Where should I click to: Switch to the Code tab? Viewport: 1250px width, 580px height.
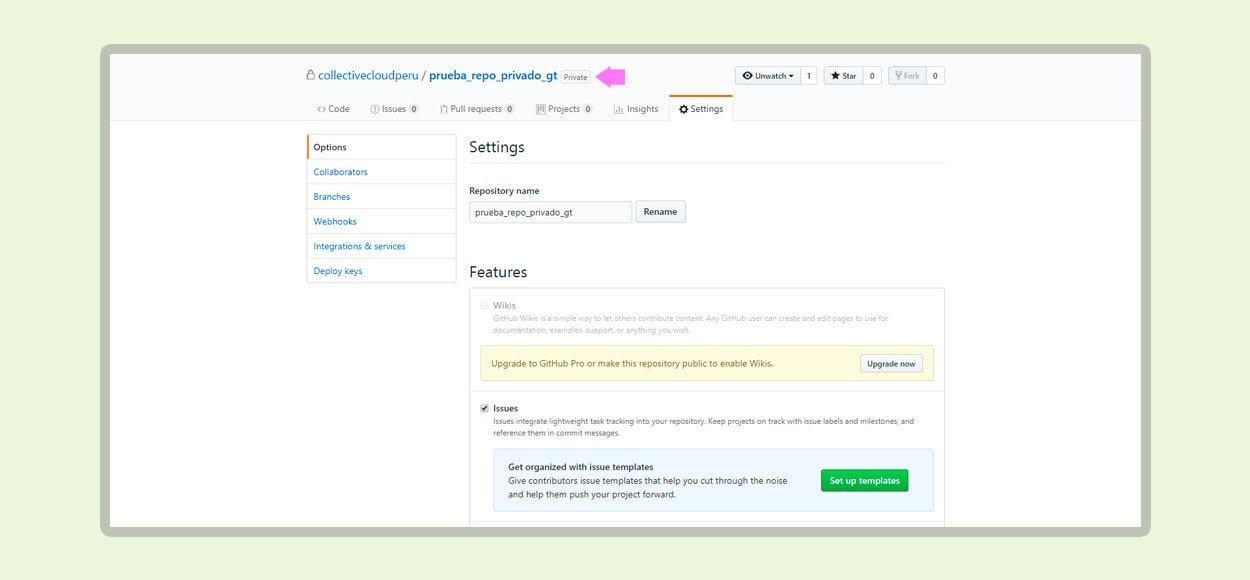pyautogui.click(x=333, y=109)
